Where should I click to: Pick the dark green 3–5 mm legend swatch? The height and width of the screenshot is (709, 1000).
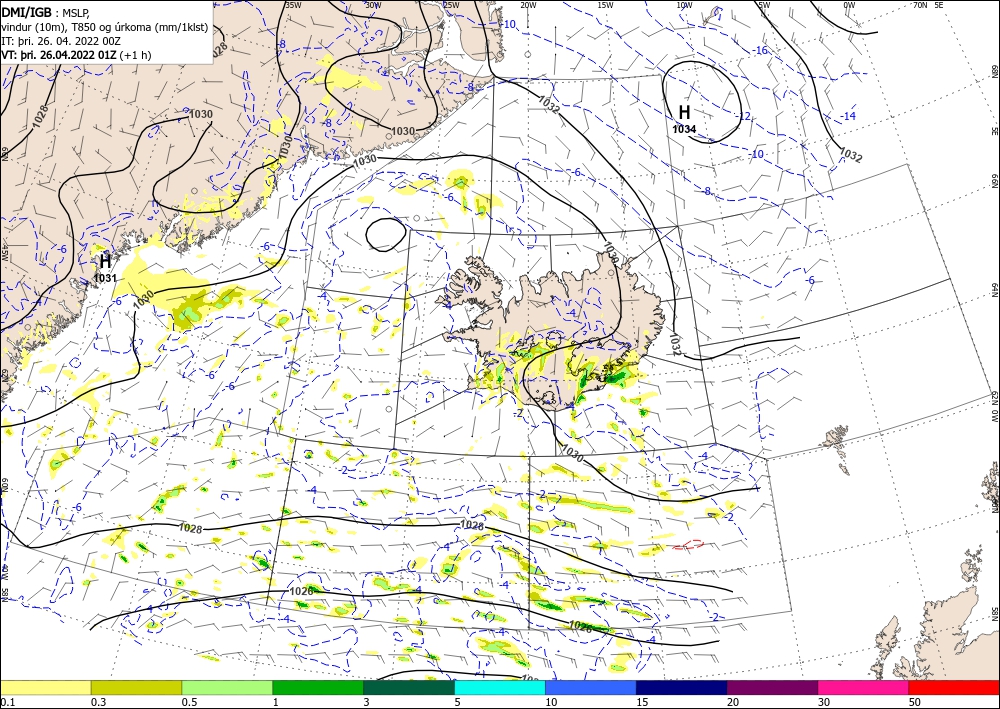click(x=409, y=687)
